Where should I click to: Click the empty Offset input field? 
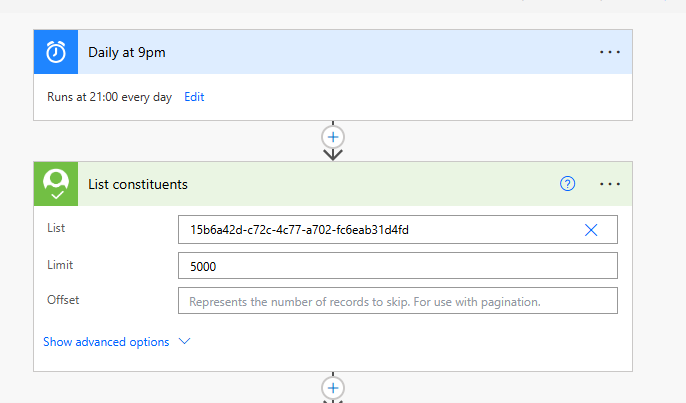click(x=397, y=301)
